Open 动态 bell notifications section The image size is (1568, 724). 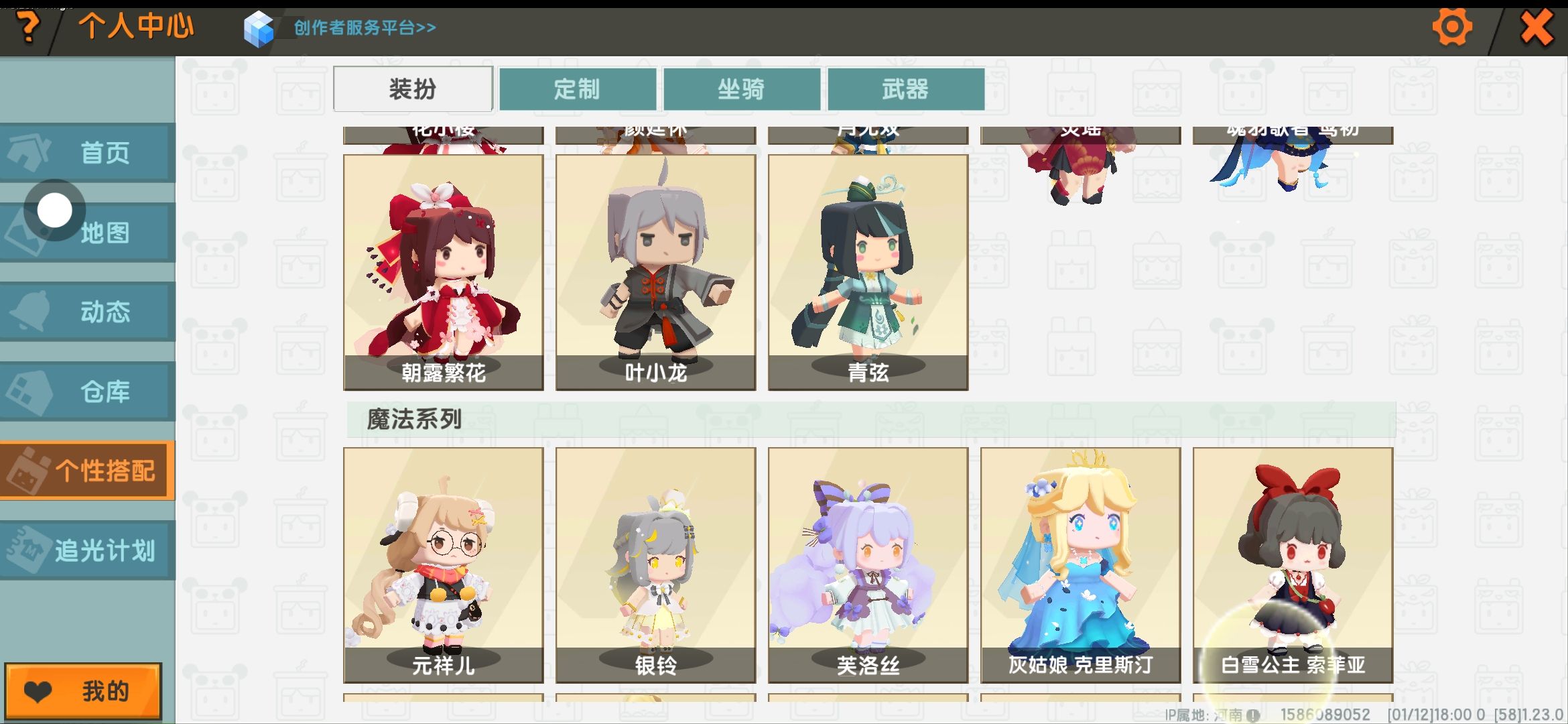click(x=88, y=312)
